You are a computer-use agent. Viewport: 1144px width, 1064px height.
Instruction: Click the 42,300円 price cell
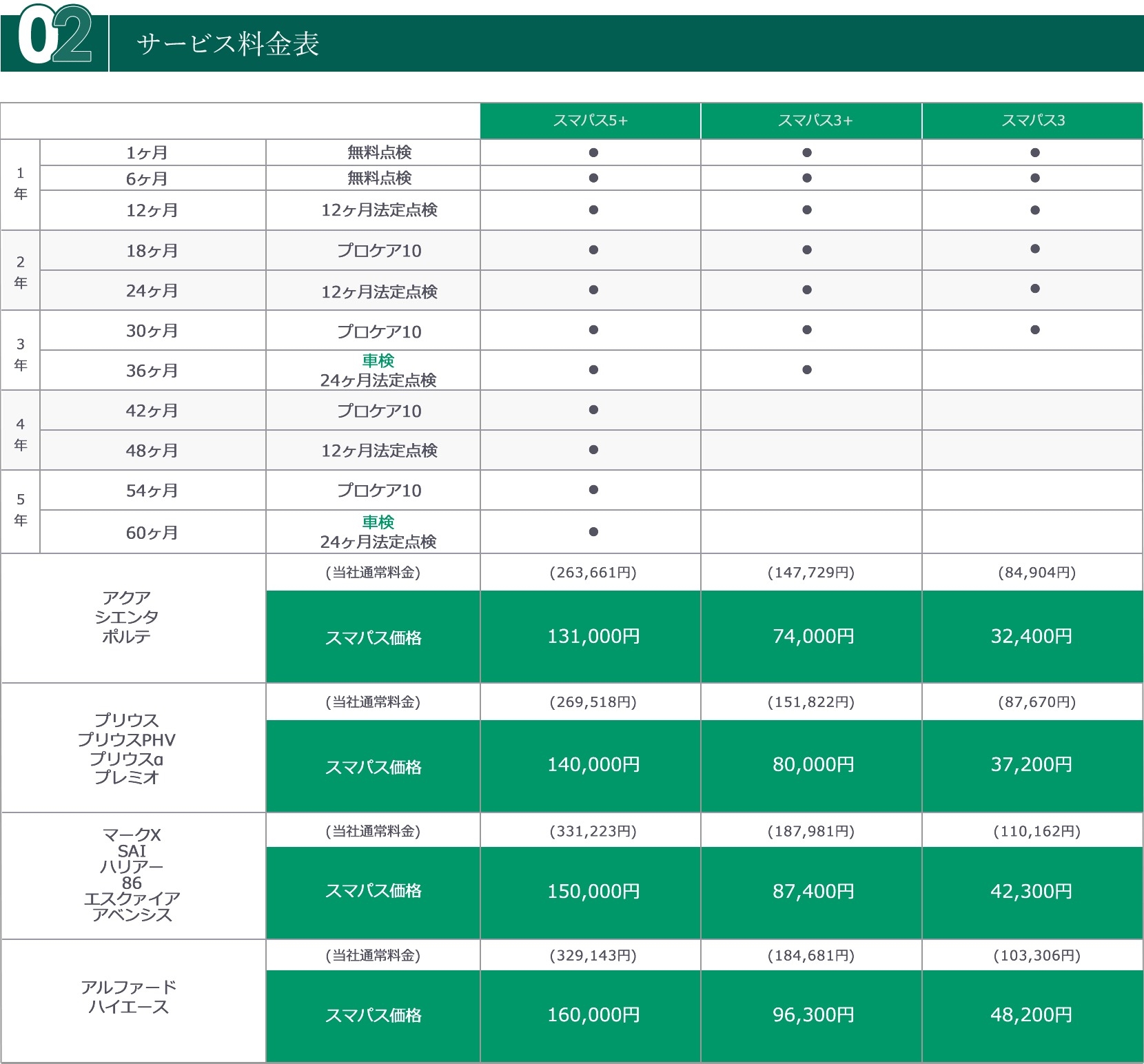(x=1032, y=892)
